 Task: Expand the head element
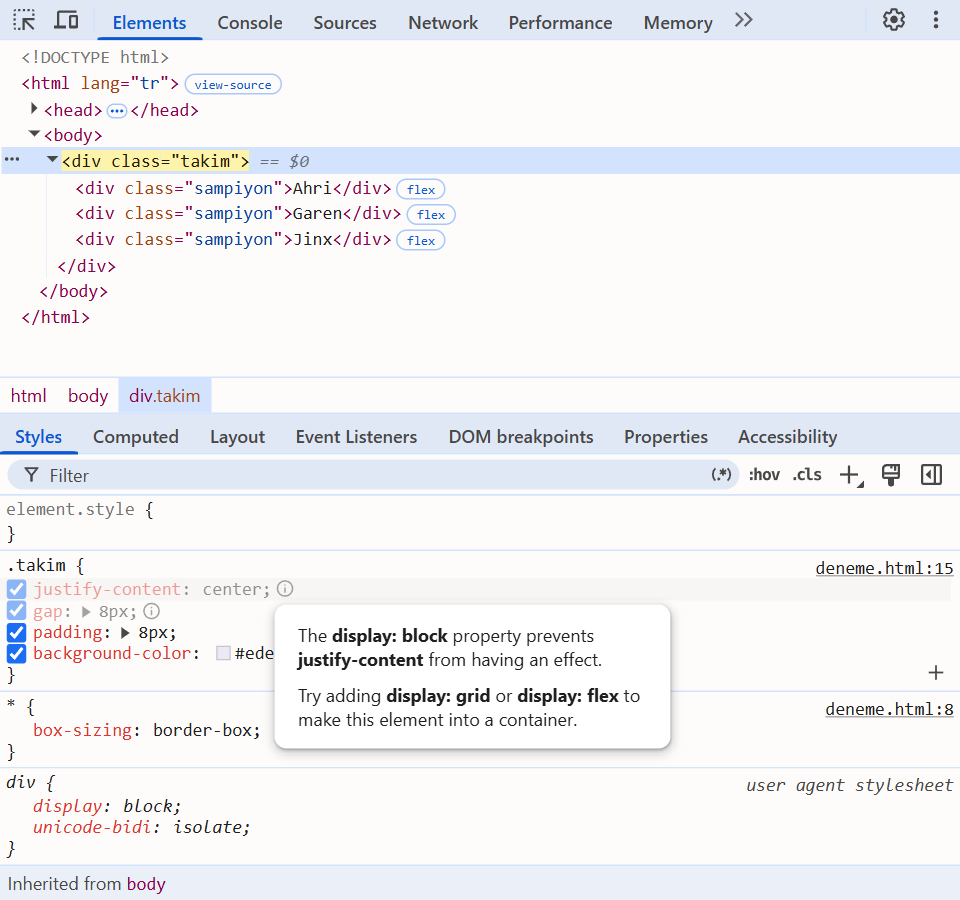pos(34,109)
